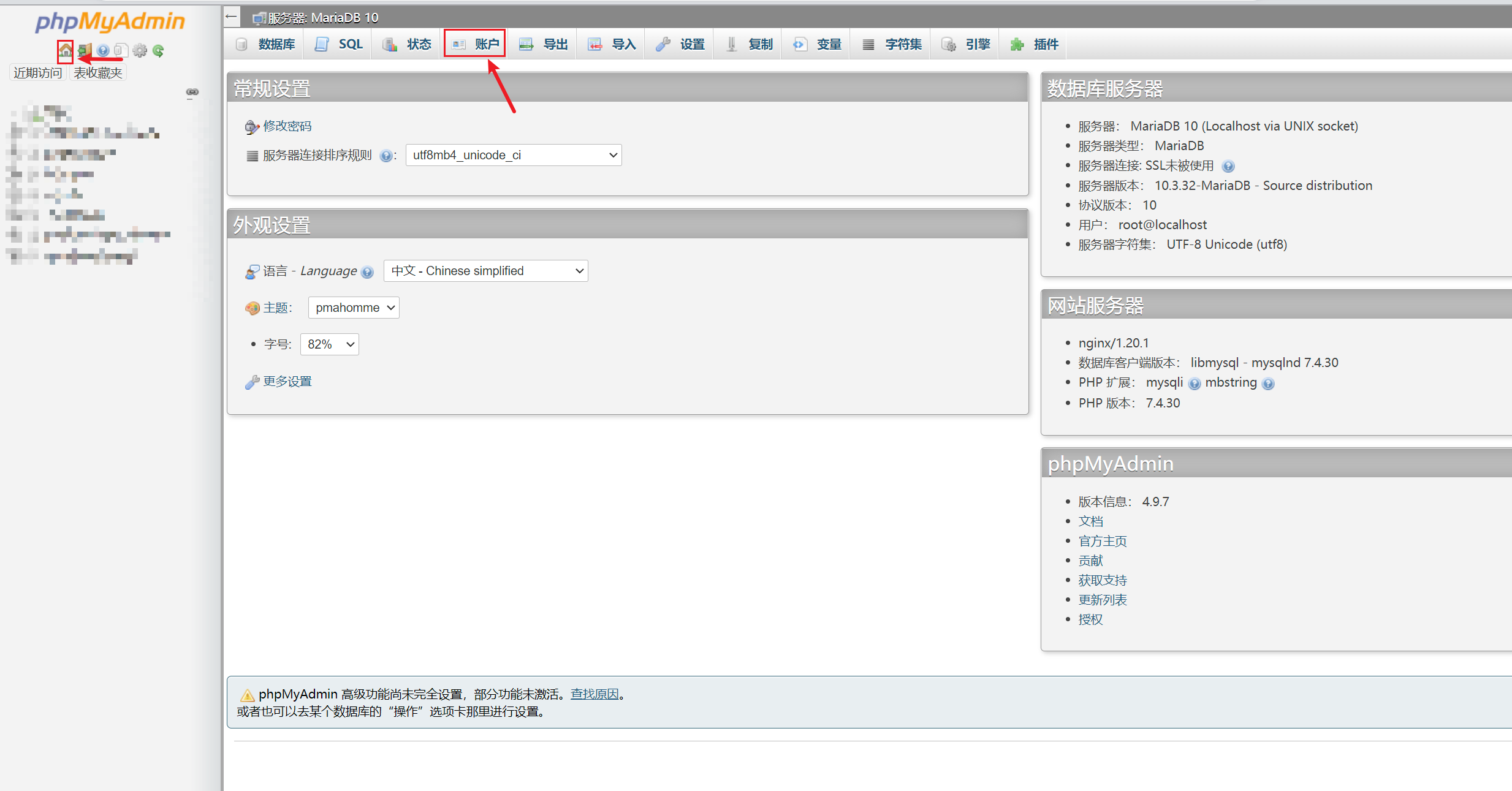Open the 状态 tab
1512x791 pixels.
pyautogui.click(x=406, y=44)
